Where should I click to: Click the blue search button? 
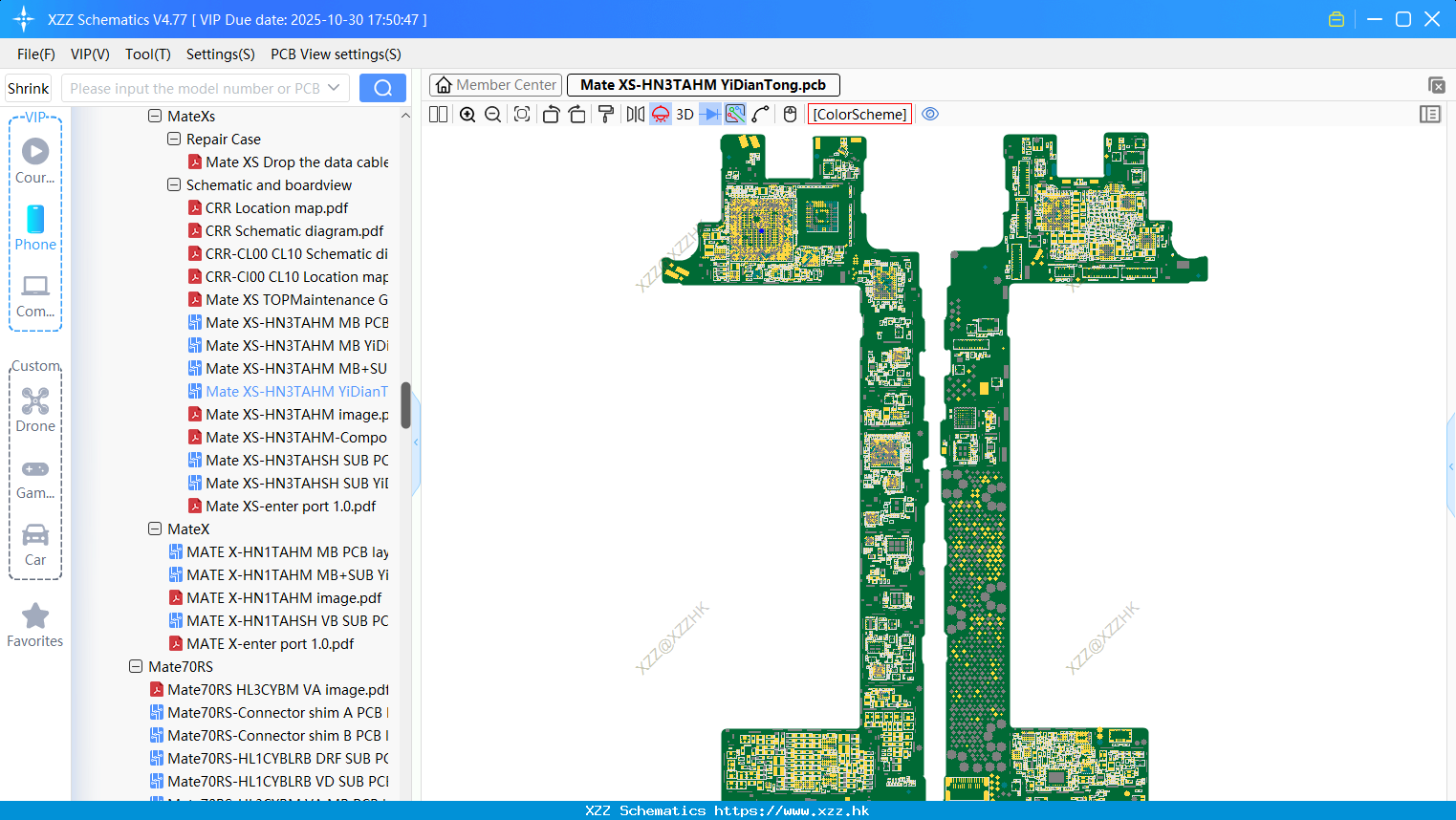click(x=382, y=88)
